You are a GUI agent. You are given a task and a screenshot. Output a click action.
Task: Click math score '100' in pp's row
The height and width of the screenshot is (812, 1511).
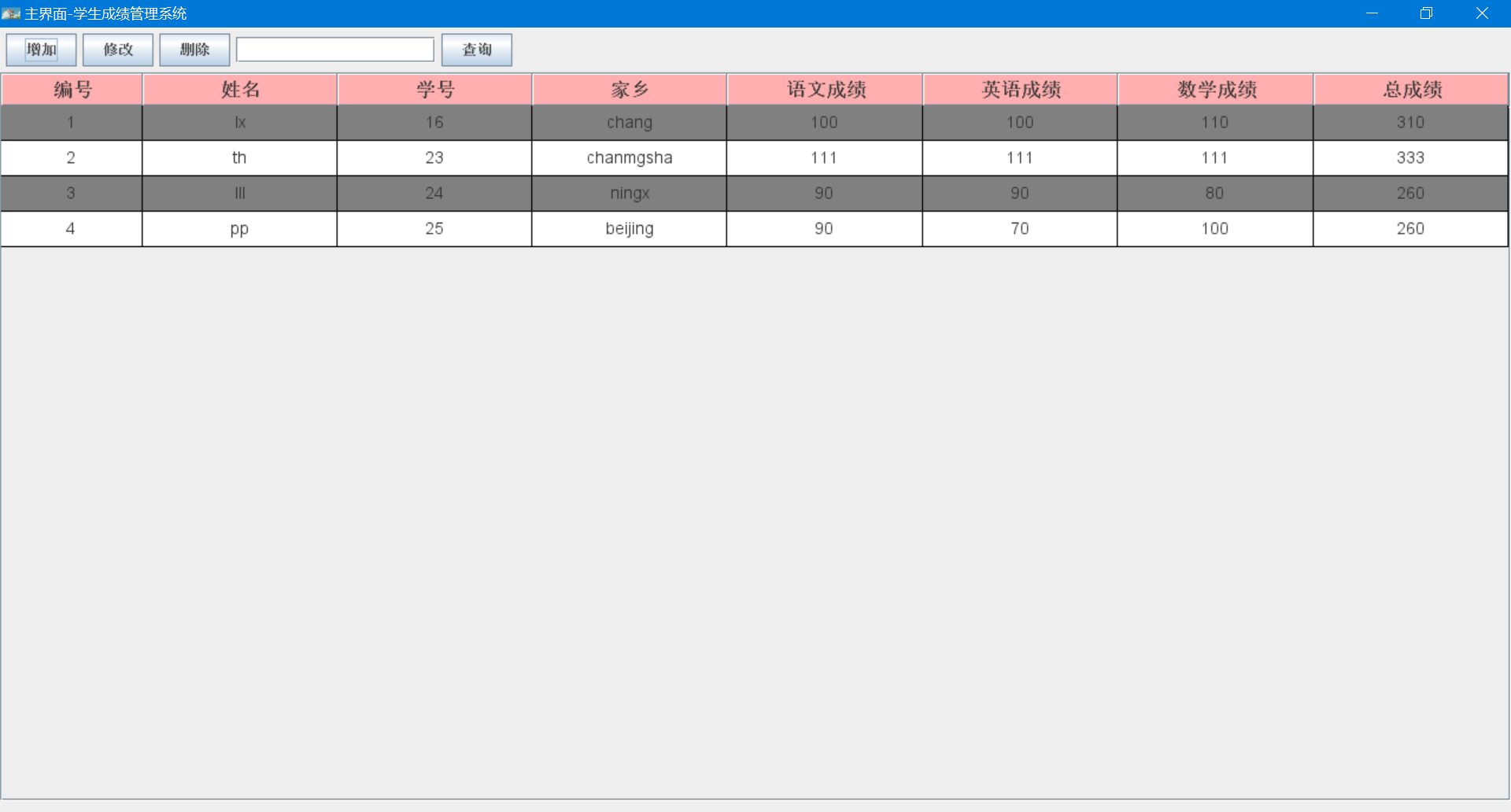point(1215,229)
